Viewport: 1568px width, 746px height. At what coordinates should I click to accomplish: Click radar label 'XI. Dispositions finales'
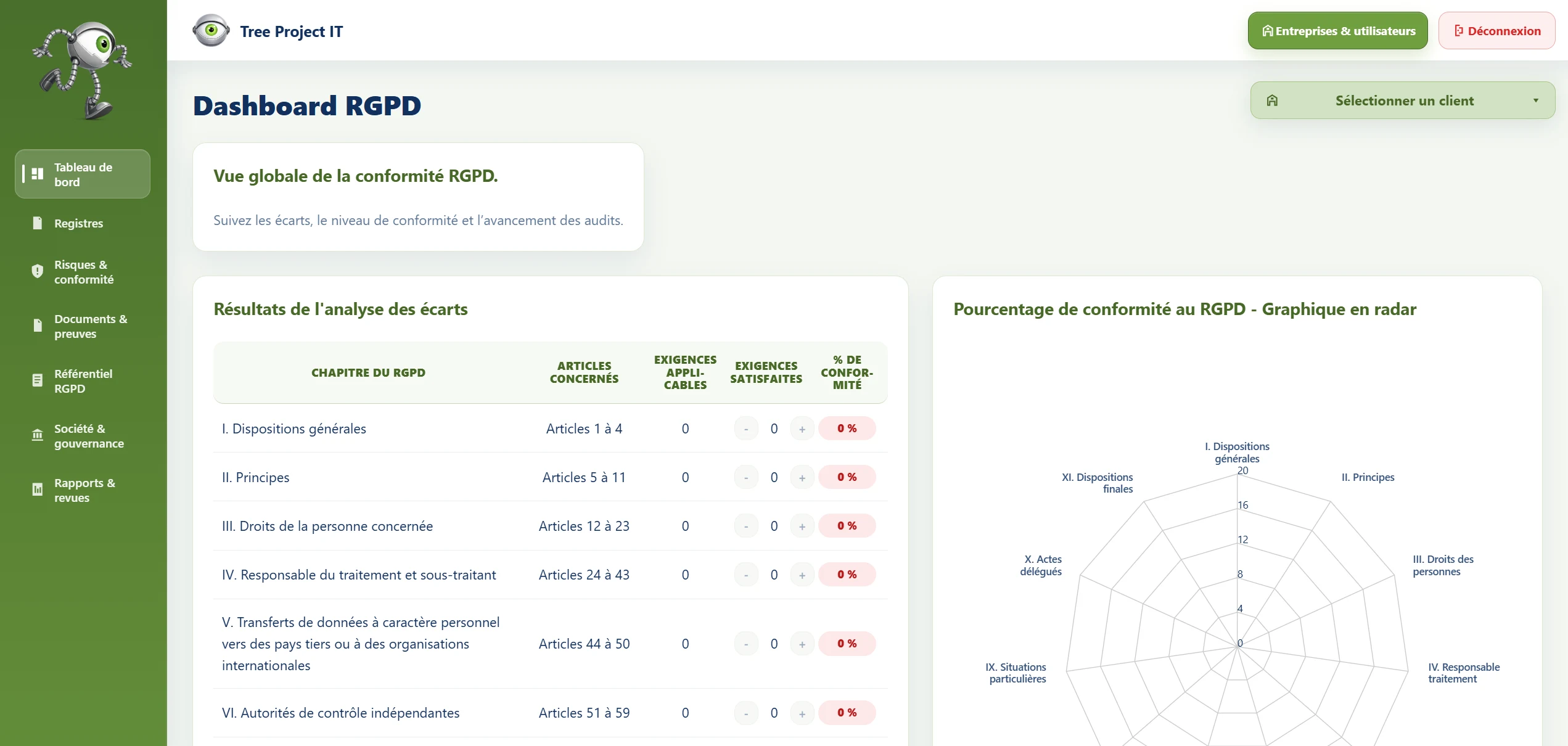[1098, 483]
